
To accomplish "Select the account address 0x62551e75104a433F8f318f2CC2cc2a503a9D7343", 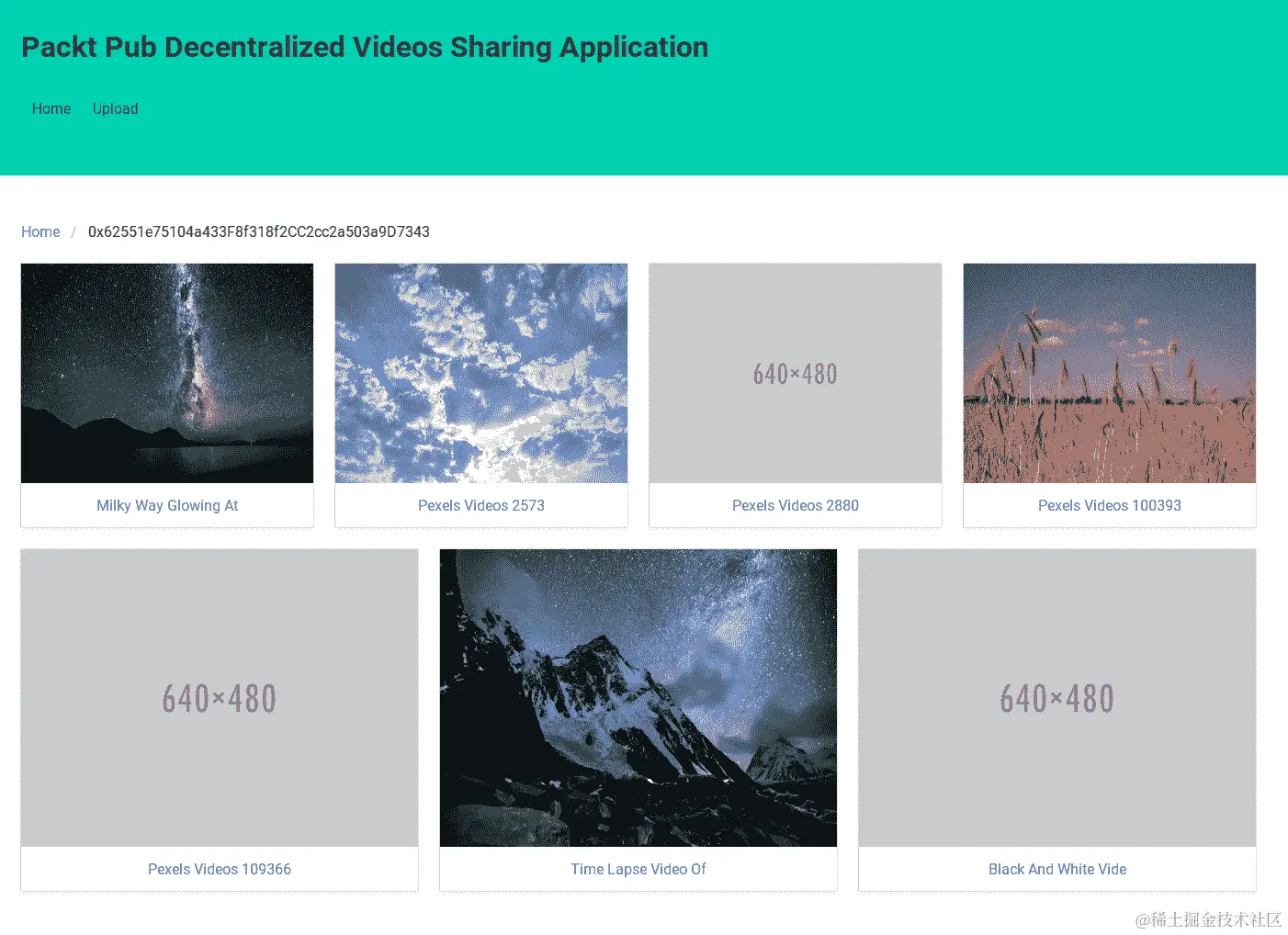I will (x=259, y=231).
